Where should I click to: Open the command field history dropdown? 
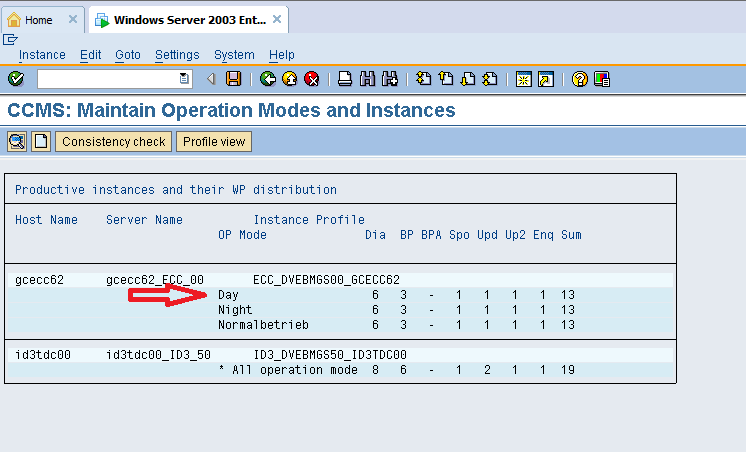[x=184, y=79]
